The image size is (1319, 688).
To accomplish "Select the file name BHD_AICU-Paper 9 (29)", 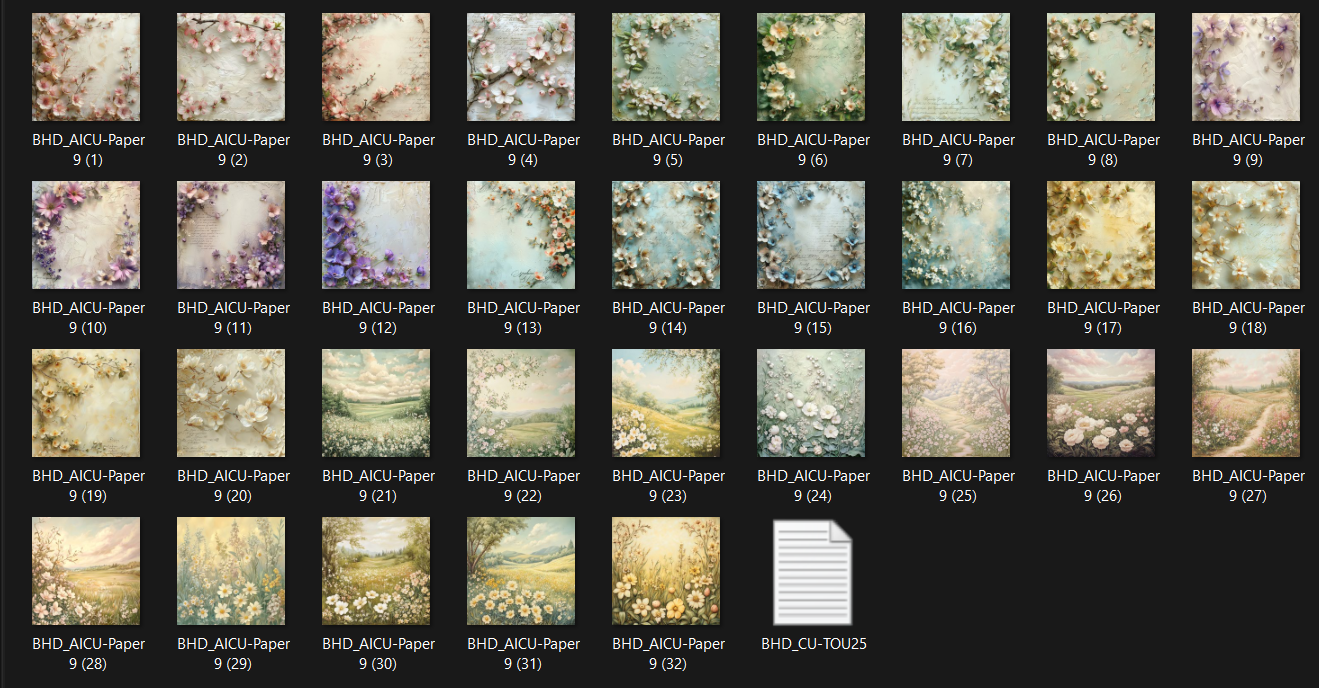I will 233,654.
